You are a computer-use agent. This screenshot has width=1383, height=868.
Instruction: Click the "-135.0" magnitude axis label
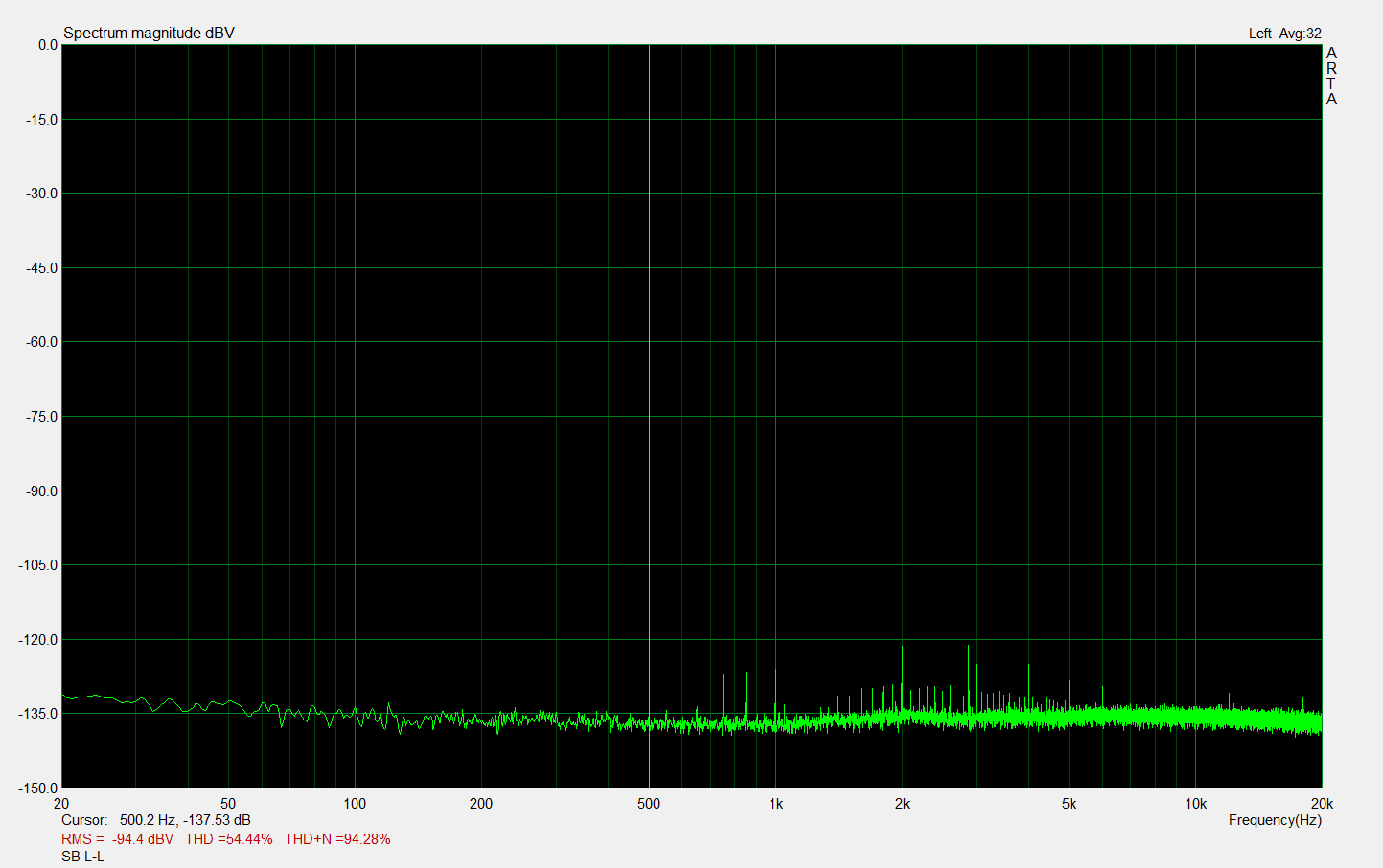pyautogui.click(x=38, y=714)
